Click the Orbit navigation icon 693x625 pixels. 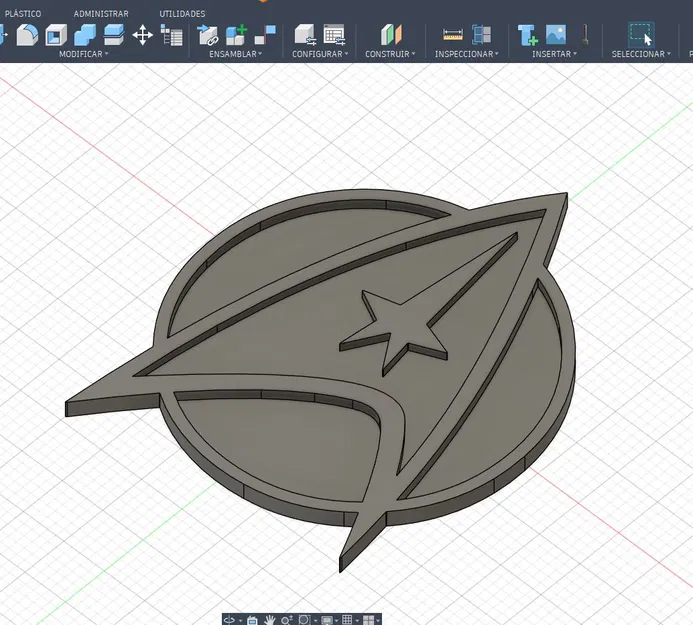(229, 620)
